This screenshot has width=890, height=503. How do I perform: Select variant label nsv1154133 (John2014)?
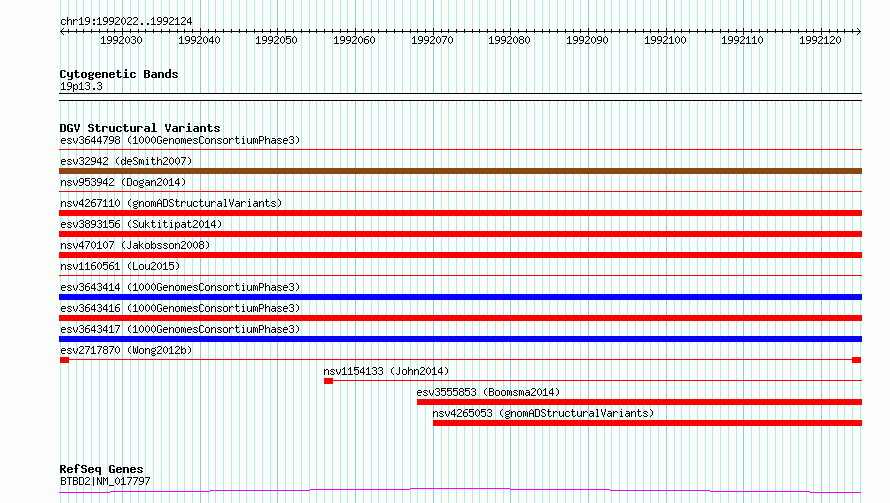tap(386, 371)
